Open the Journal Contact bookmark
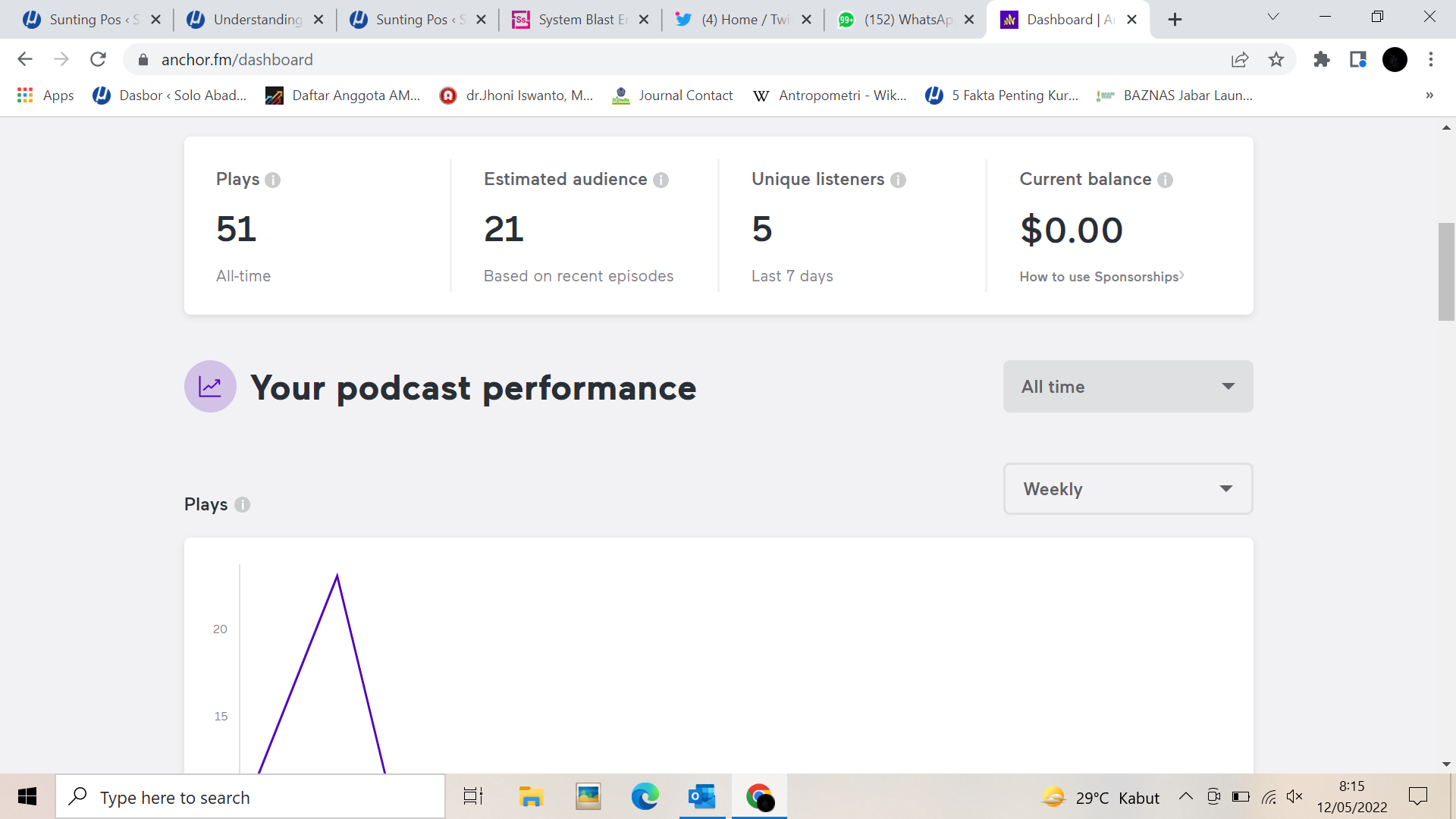Screen dimensions: 1456x819 (672, 96)
